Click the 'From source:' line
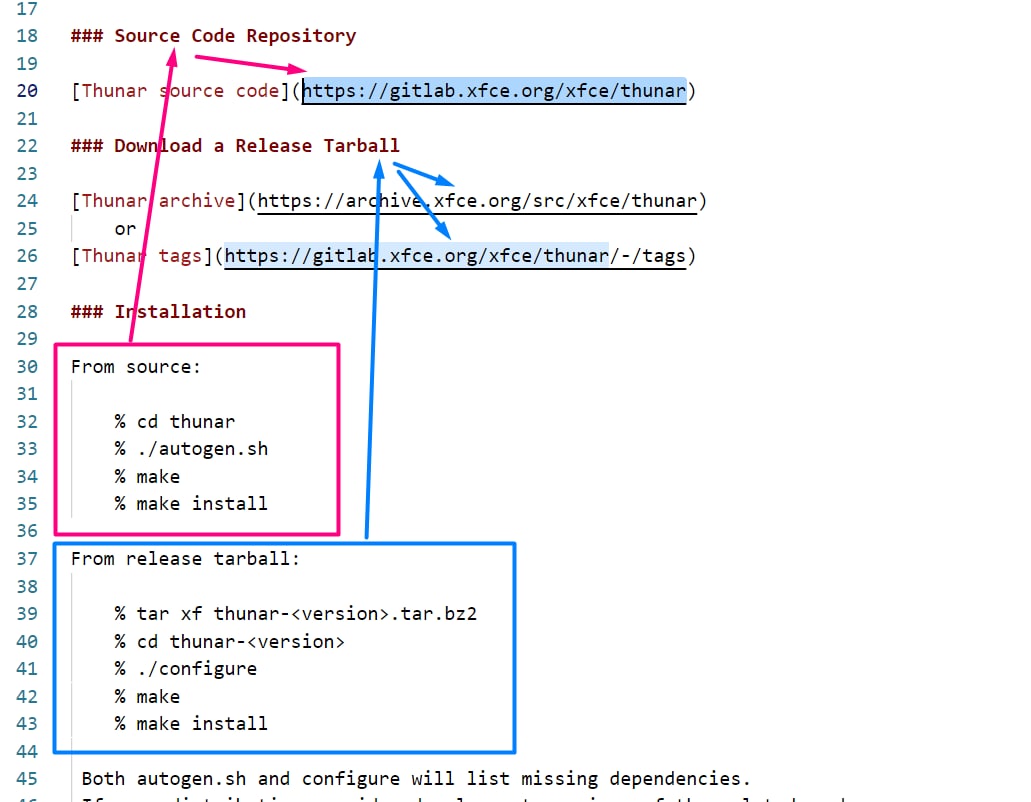This screenshot has width=1031, height=802. tap(136, 366)
